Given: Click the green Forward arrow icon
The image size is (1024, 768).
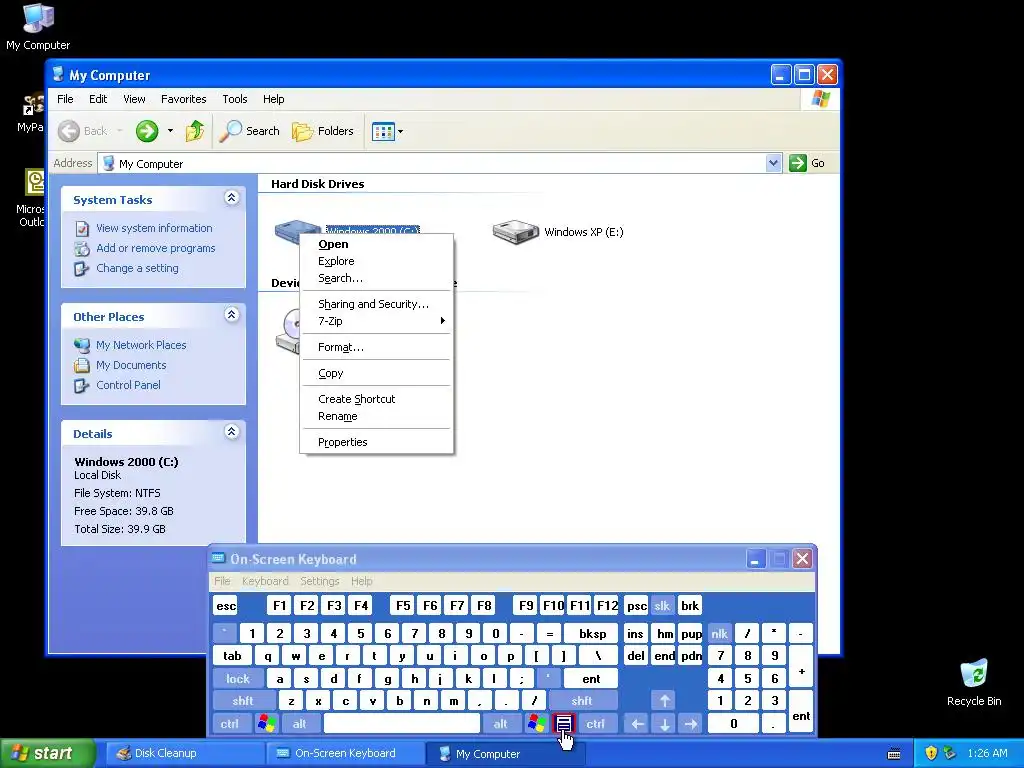Looking at the screenshot, I should pyautogui.click(x=147, y=131).
